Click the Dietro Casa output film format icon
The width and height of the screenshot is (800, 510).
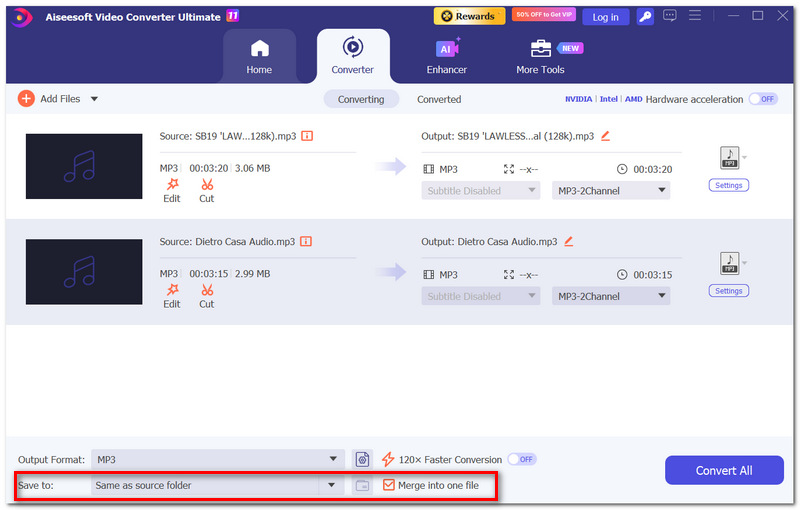429,275
